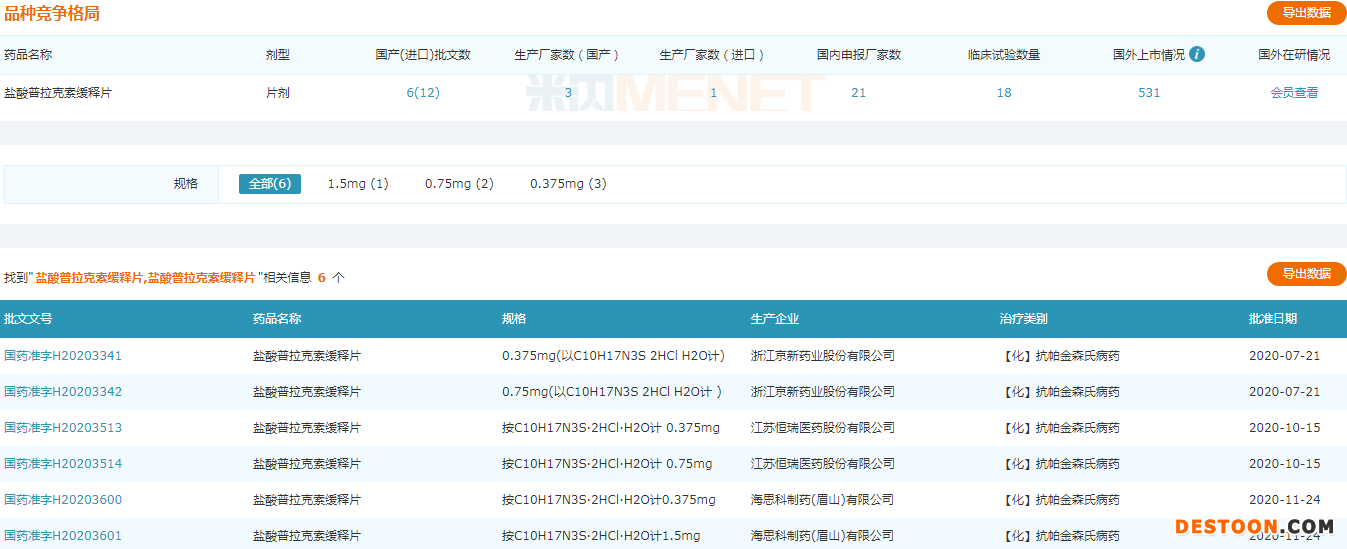Viewport: 1347px width, 549px height.
Task: Open approval number 国药准字H20203600
Action: (63, 500)
